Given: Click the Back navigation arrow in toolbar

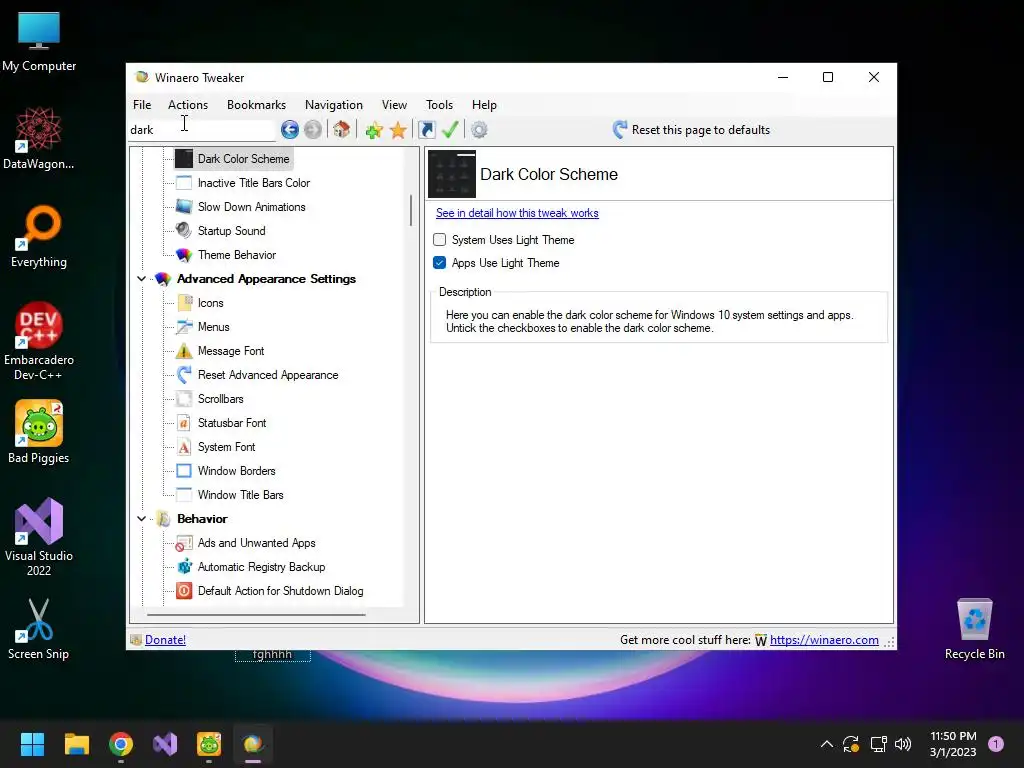Looking at the screenshot, I should coord(290,130).
